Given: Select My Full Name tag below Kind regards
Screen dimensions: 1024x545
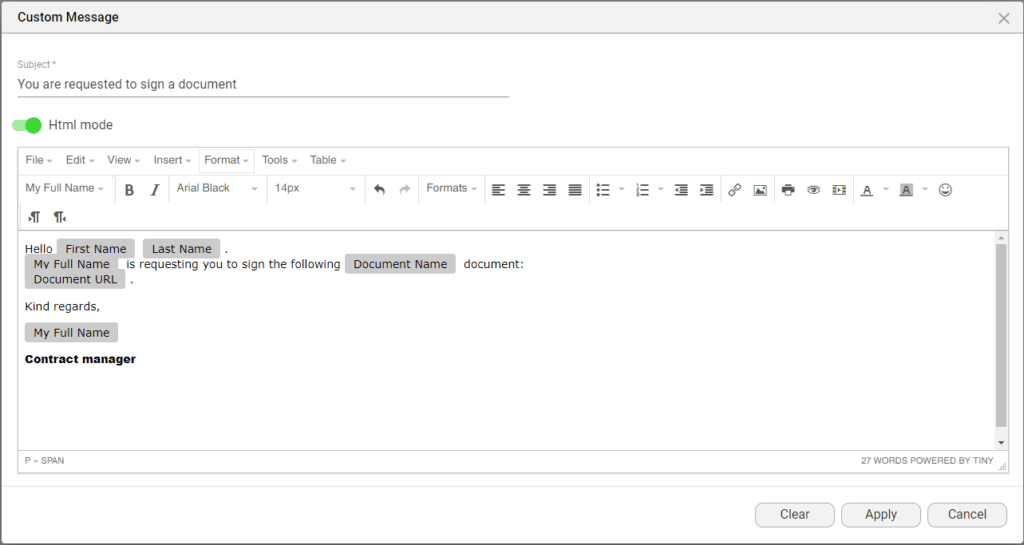Looking at the screenshot, I should [x=72, y=332].
